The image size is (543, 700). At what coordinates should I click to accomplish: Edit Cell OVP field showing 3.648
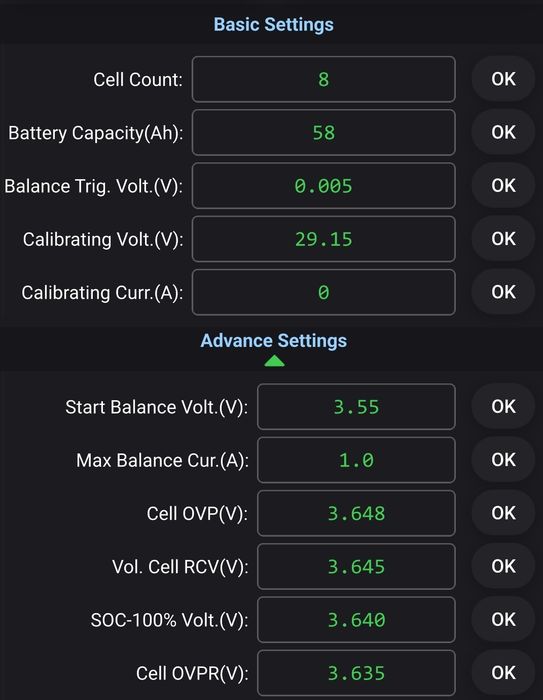356,513
